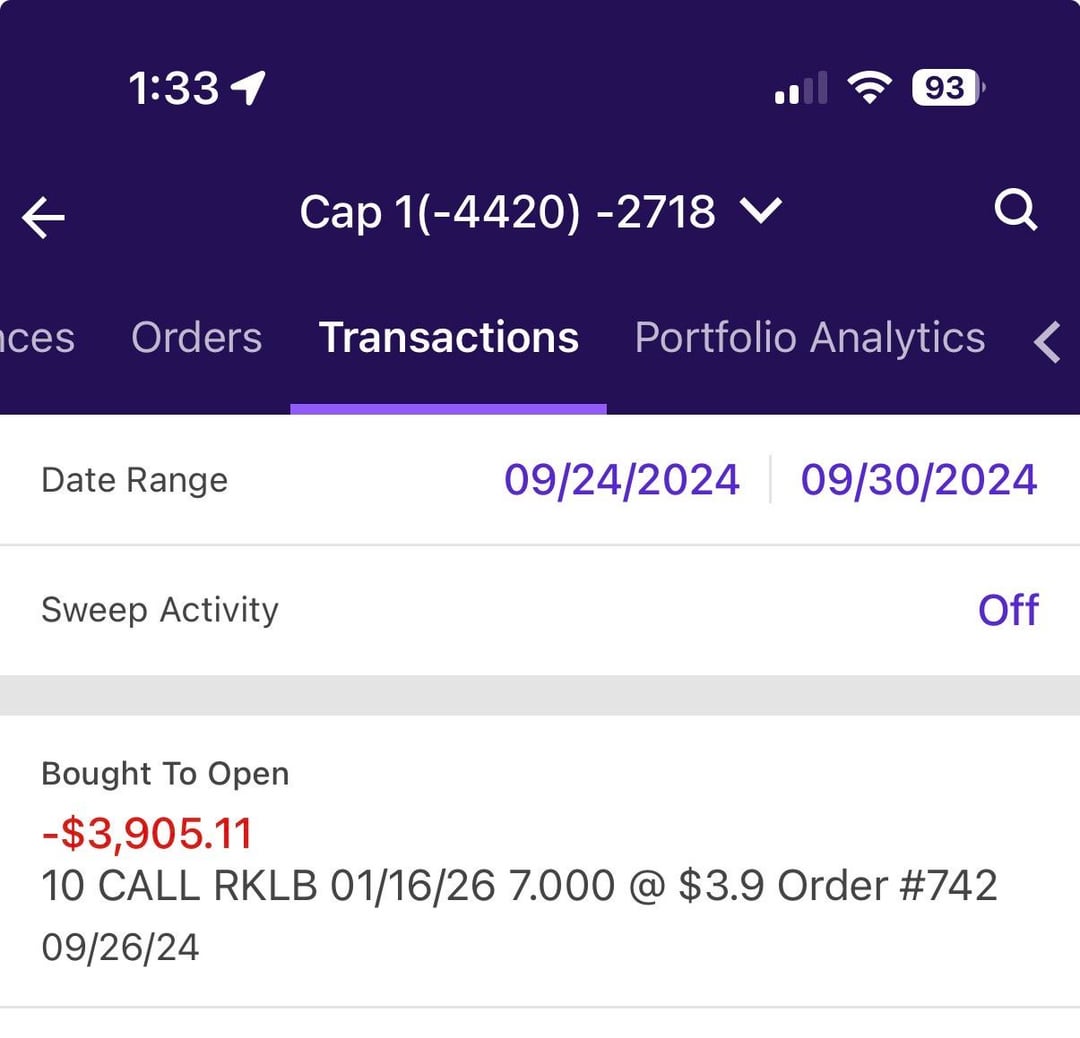Open end date 09/30/2024 picker

click(x=918, y=480)
